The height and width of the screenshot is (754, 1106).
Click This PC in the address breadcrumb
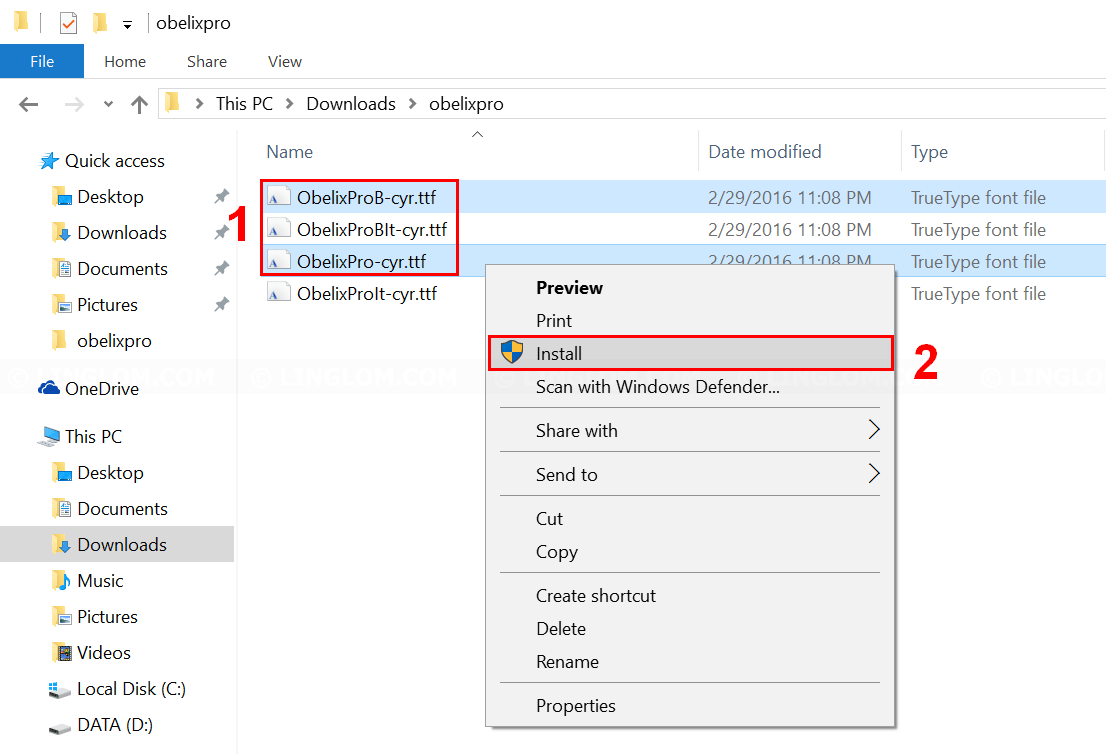pos(244,104)
